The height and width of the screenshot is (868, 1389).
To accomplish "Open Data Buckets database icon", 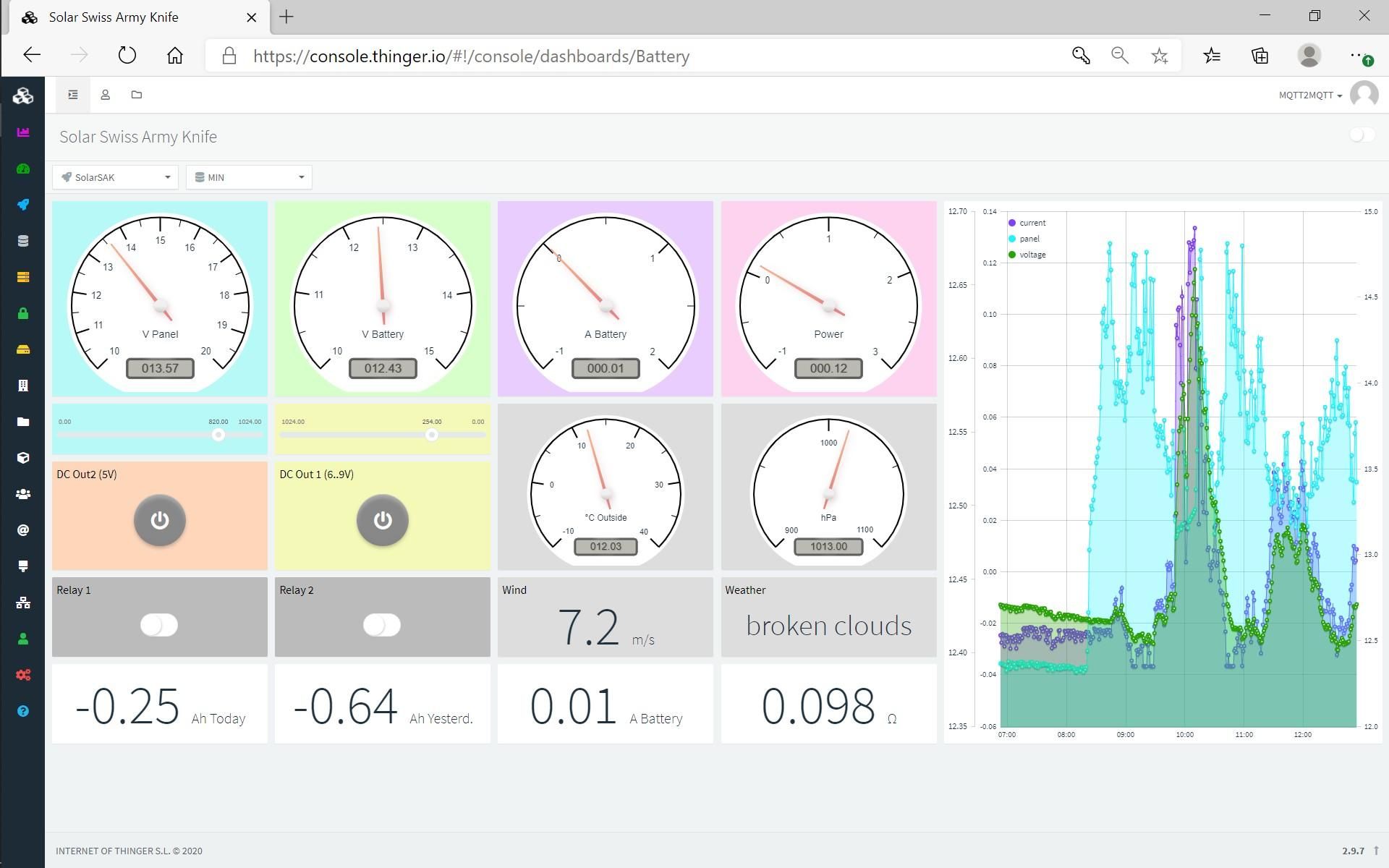I will click(x=23, y=241).
